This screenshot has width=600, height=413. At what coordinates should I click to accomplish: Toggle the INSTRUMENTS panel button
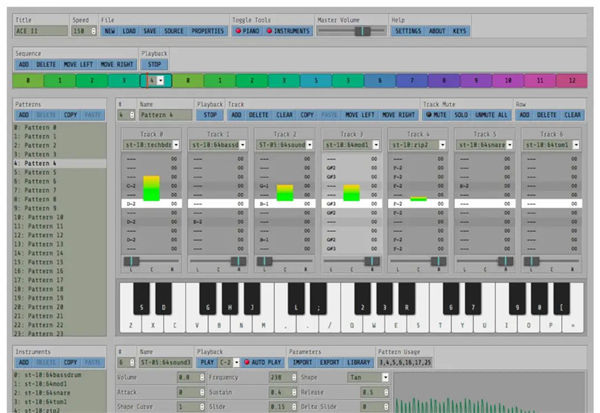pos(288,31)
